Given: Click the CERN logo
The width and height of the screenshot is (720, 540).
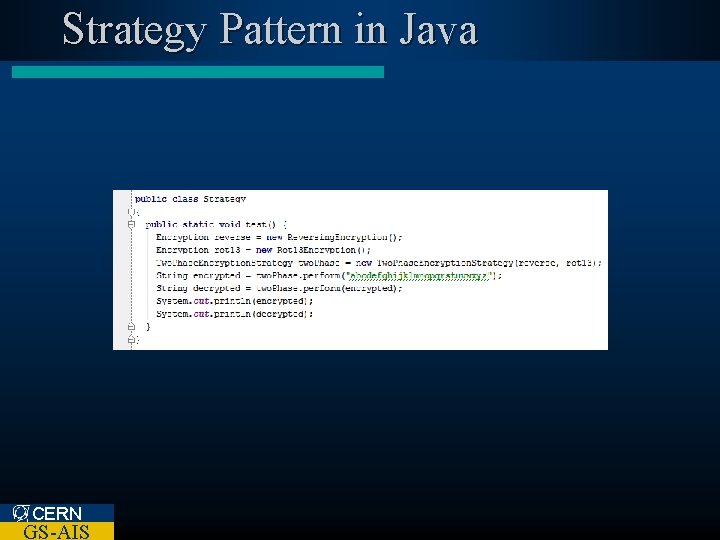Looking at the screenshot, I should (x=47, y=513).
